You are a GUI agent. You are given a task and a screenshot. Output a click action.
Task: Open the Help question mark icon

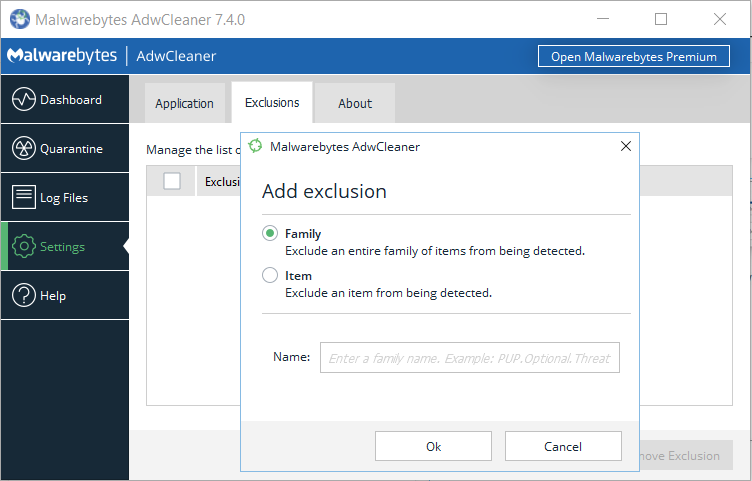tap(24, 295)
